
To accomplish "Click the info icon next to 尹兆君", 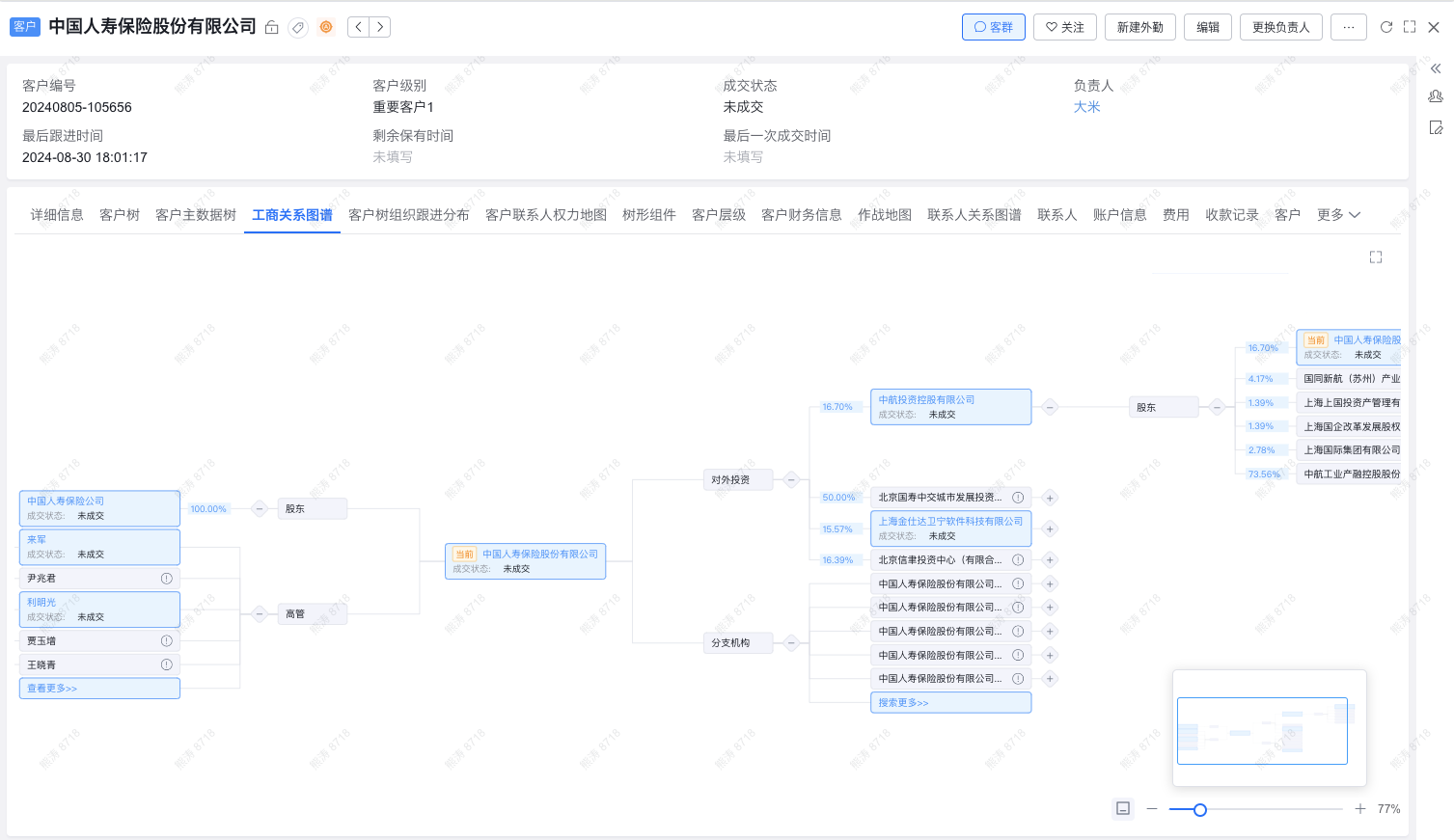I will point(166,579).
